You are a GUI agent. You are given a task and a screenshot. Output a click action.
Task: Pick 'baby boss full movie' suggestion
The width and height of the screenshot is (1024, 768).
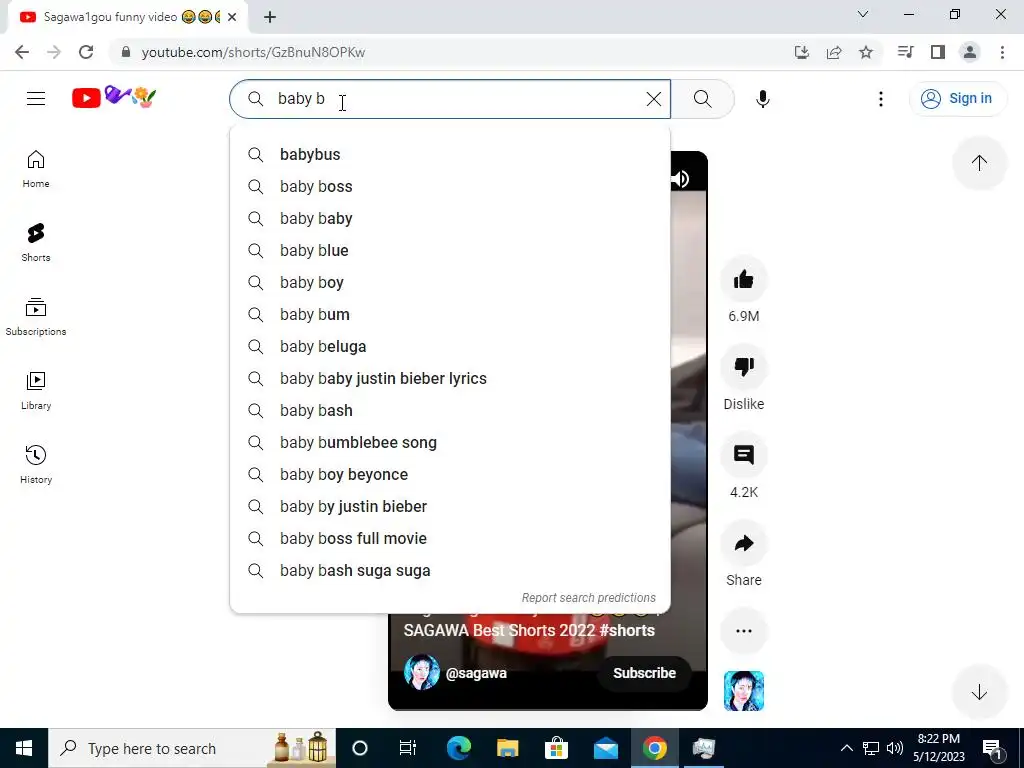(450, 538)
